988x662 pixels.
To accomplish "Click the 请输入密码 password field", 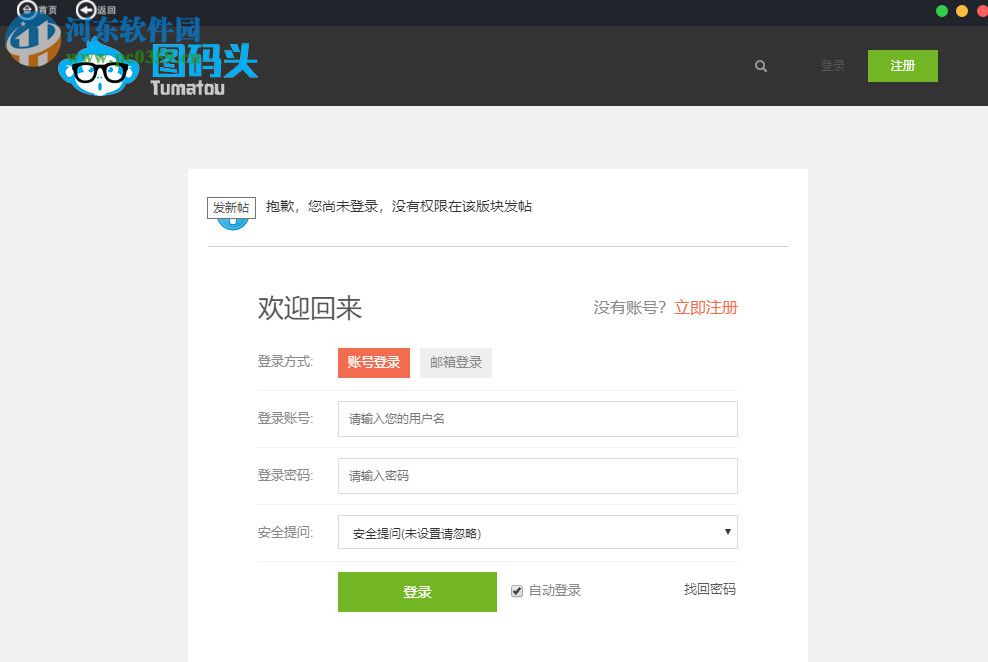I will click(538, 475).
